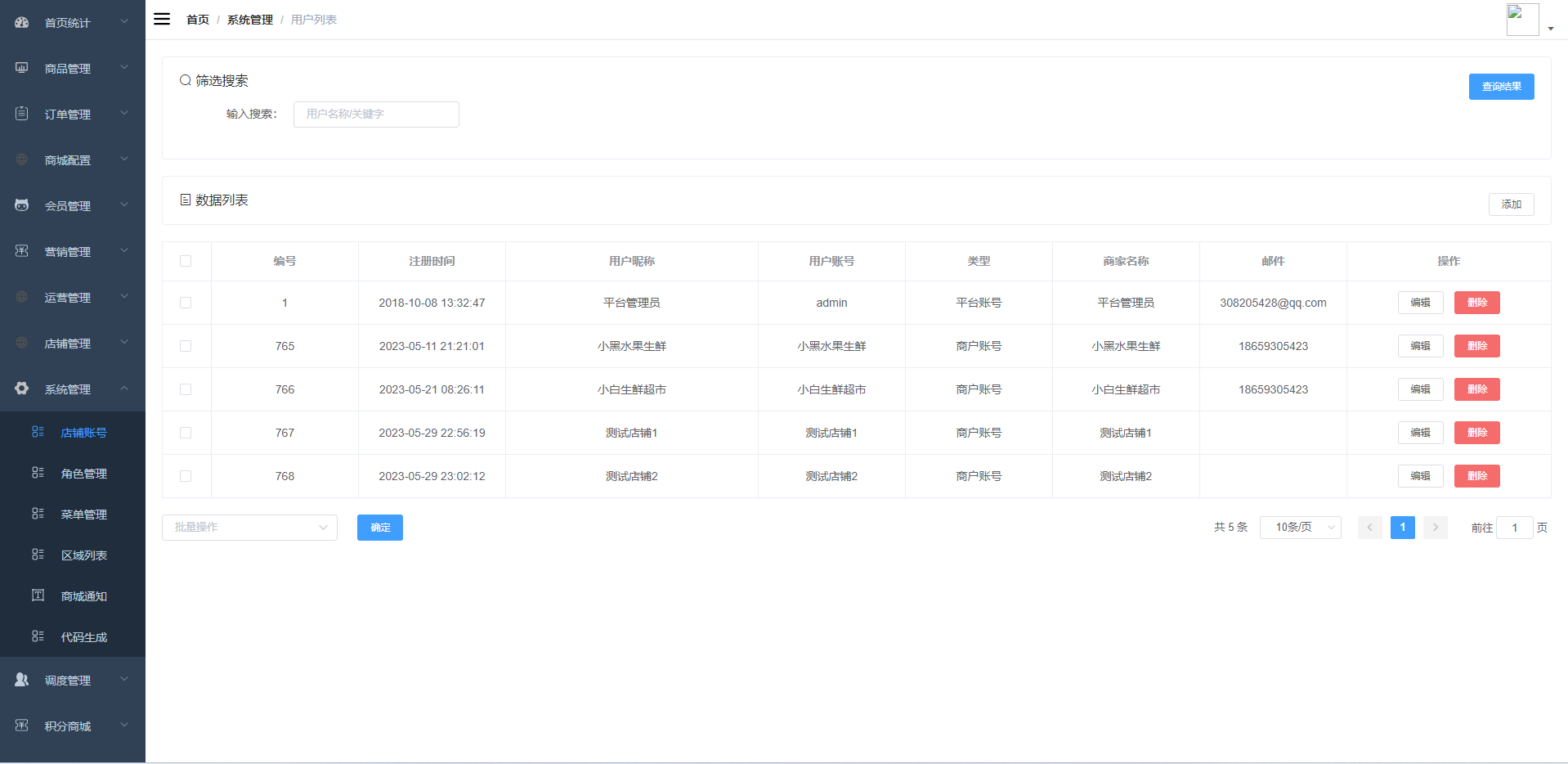Focus the 用户名称/关键字 search input
Viewport: 1568px width, 764px height.
(376, 115)
